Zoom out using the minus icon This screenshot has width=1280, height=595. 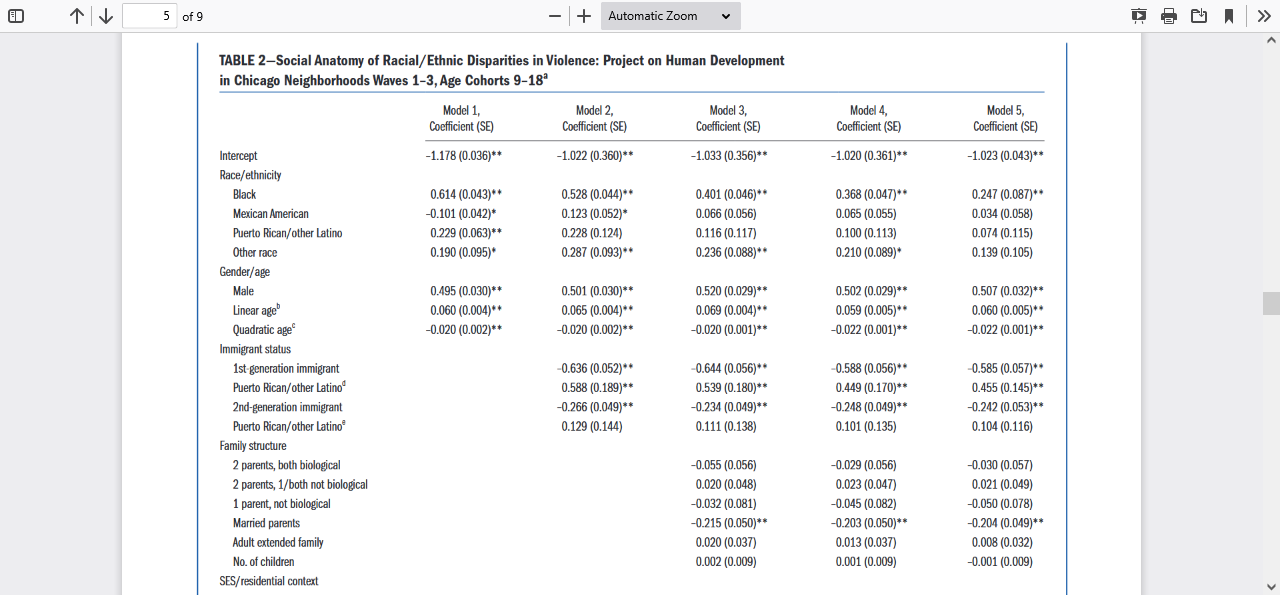click(553, 16)
